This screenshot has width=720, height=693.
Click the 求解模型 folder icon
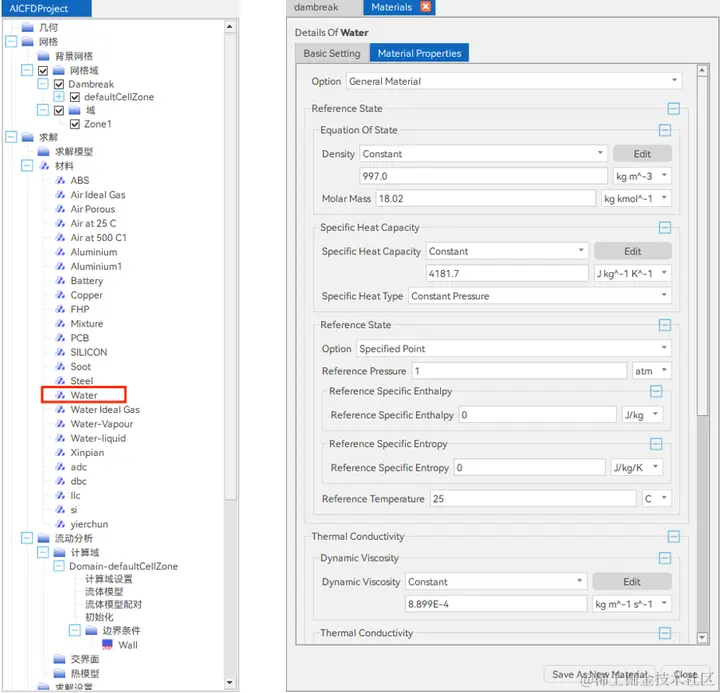[44, 151]
